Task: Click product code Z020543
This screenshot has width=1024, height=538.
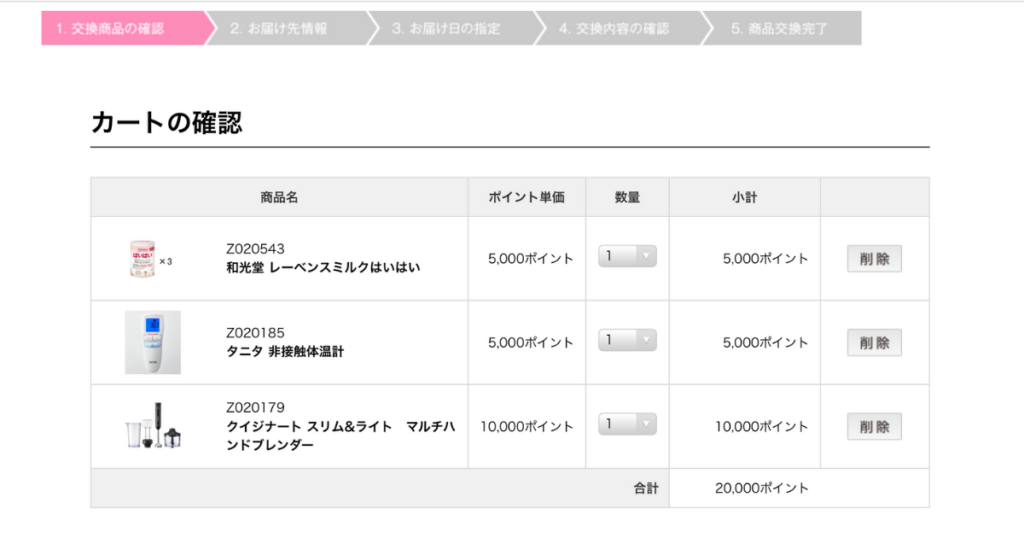Action: coord(256,249)
